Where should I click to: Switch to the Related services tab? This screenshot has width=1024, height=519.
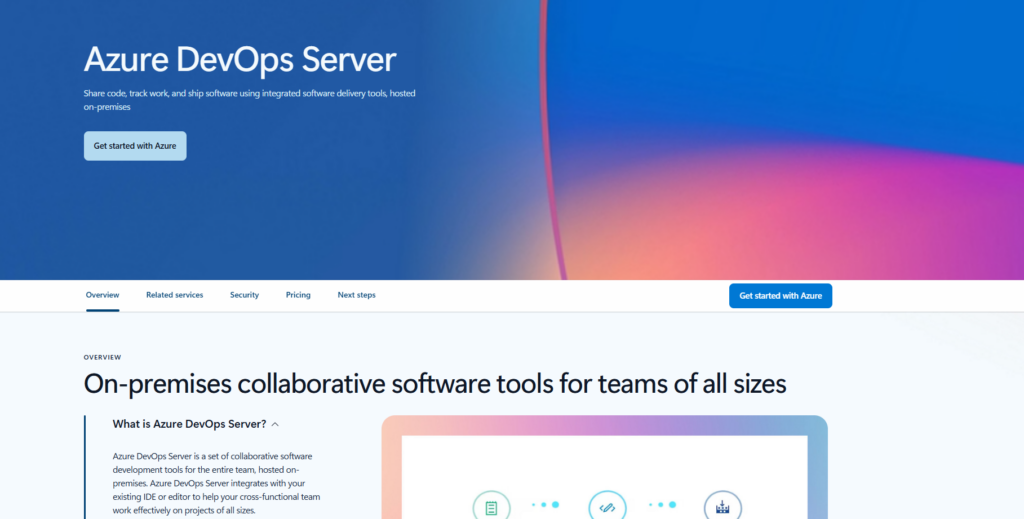tap(174, 295)
